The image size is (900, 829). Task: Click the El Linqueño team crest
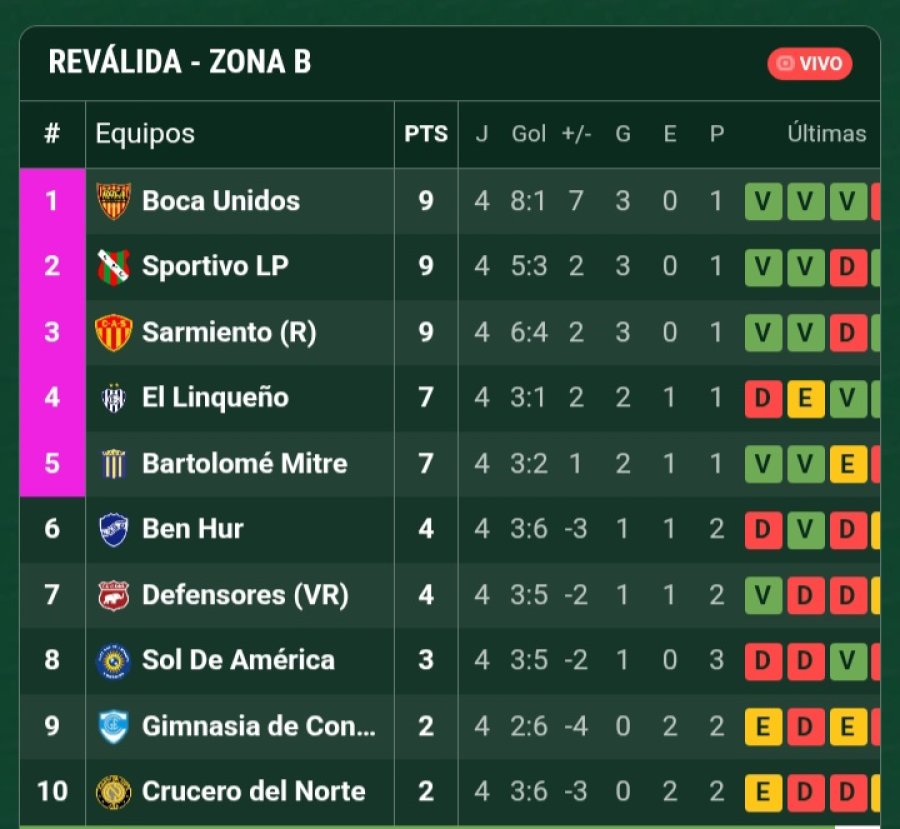[x=113, y=398]
